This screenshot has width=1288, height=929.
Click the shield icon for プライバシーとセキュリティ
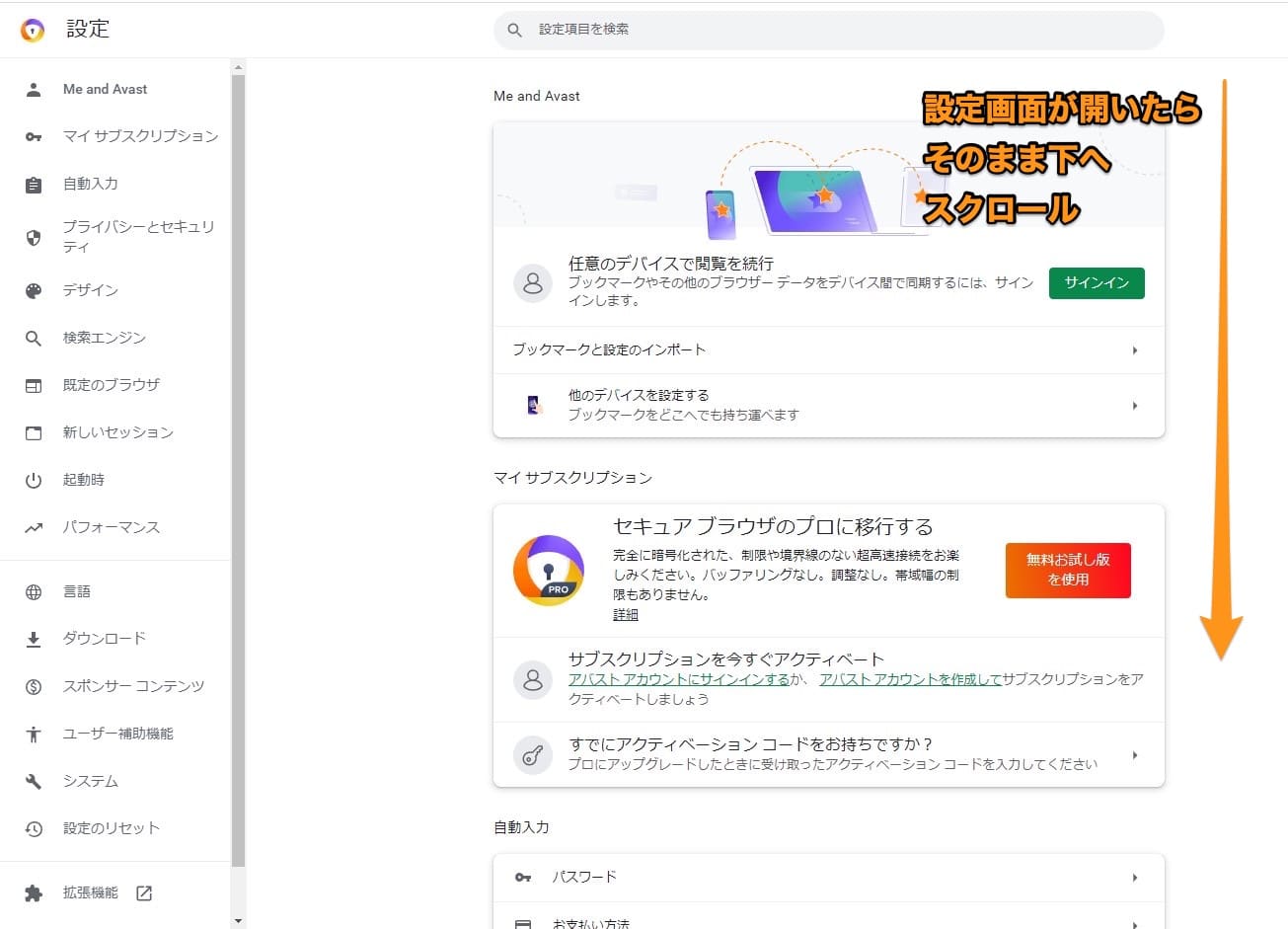[x=34, y=237]
